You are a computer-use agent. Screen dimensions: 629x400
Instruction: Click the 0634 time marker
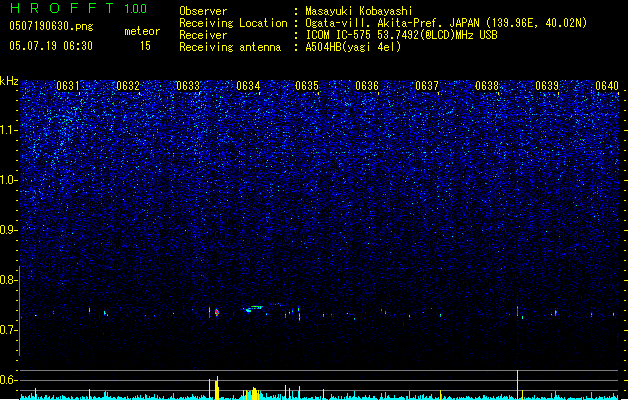click(248, 86)
